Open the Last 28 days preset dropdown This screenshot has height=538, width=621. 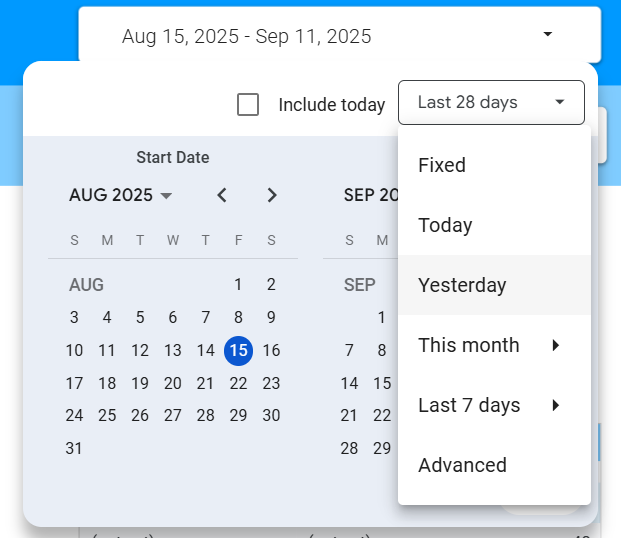click(491, 102)
